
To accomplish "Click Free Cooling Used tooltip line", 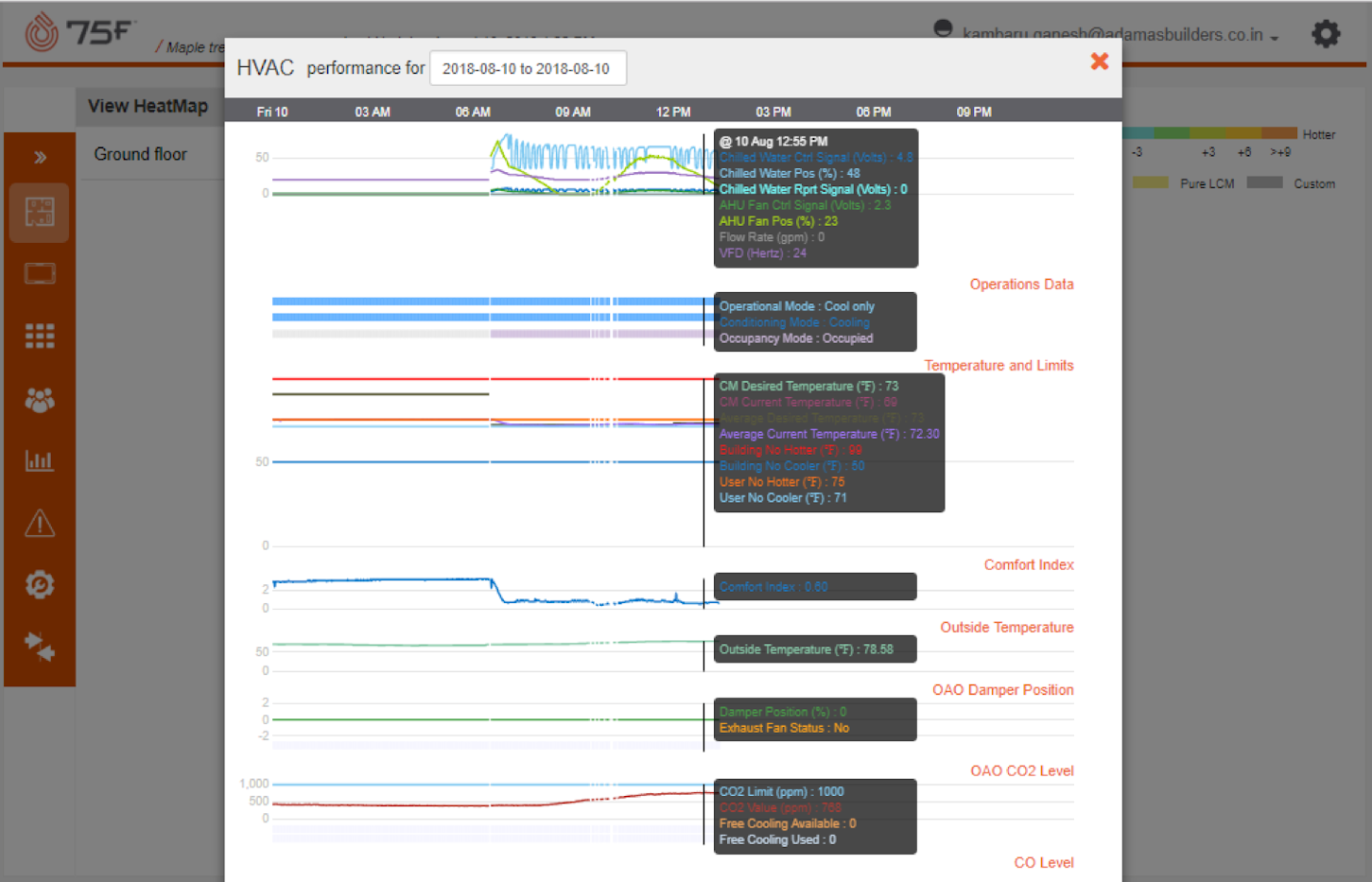I will pyautogui.click(x=777, y=839).
